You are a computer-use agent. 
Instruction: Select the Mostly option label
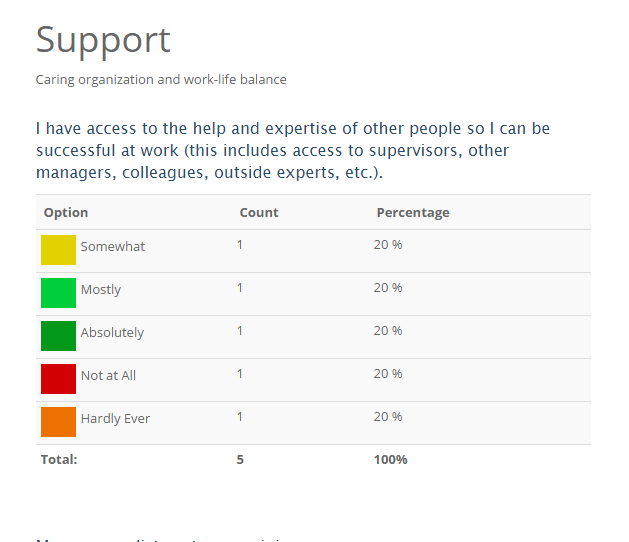101,290
